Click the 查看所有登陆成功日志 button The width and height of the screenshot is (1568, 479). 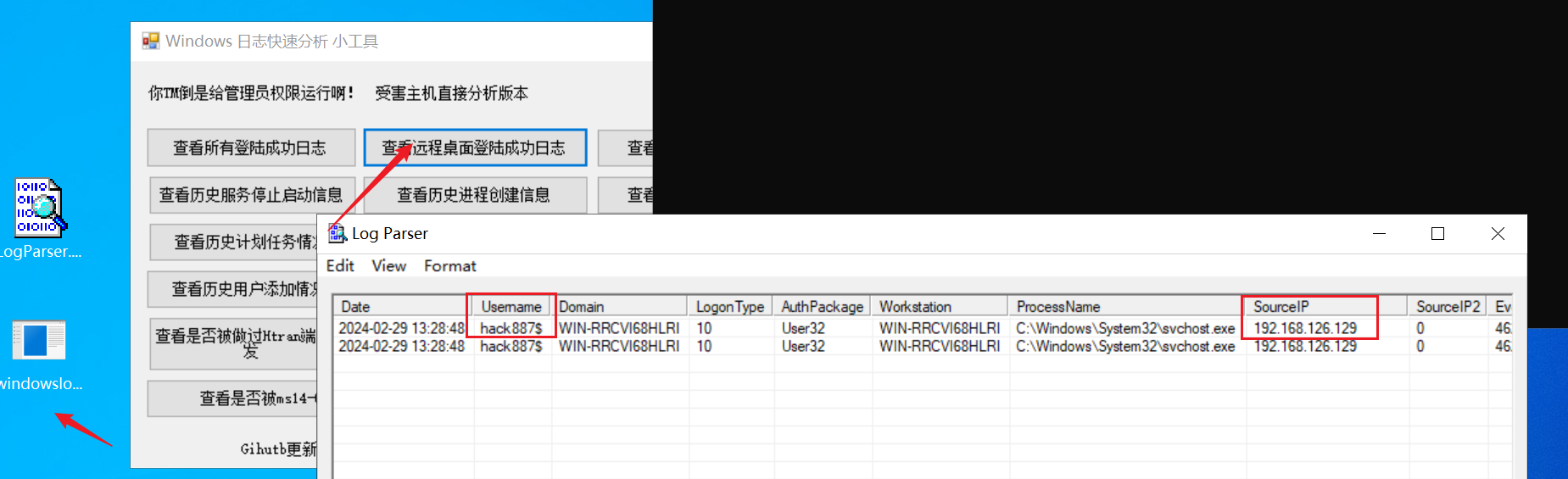pyautogui.click(x=250, y=148)
